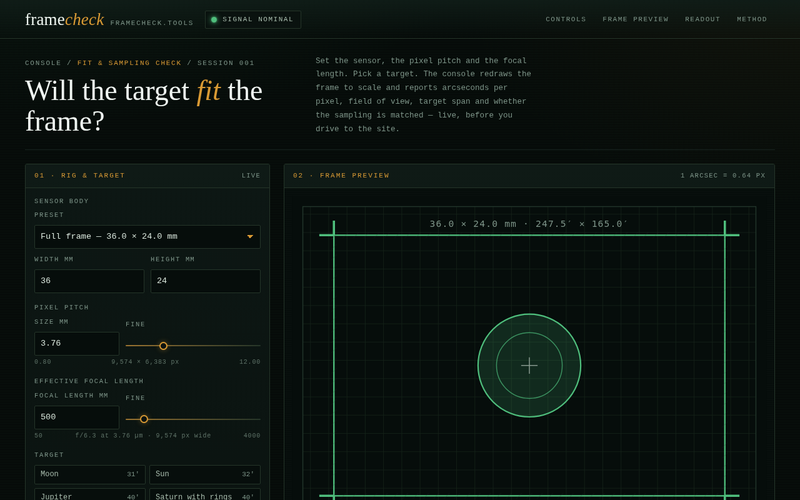Open the Readout nav item
This screenshot has width=800, height=500.
coord(702,19)
